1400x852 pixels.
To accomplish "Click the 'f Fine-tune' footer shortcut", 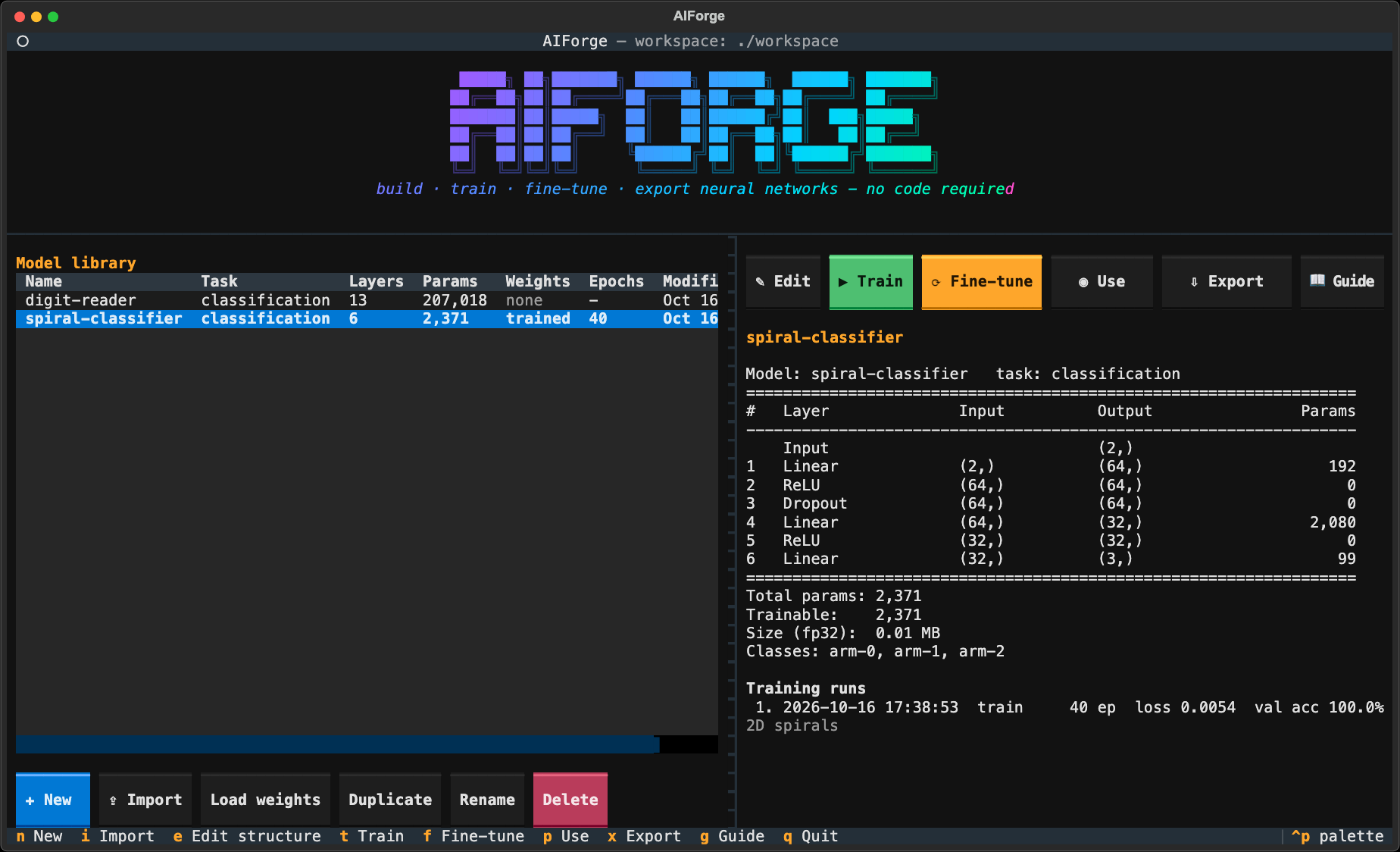I will point(473,836).
